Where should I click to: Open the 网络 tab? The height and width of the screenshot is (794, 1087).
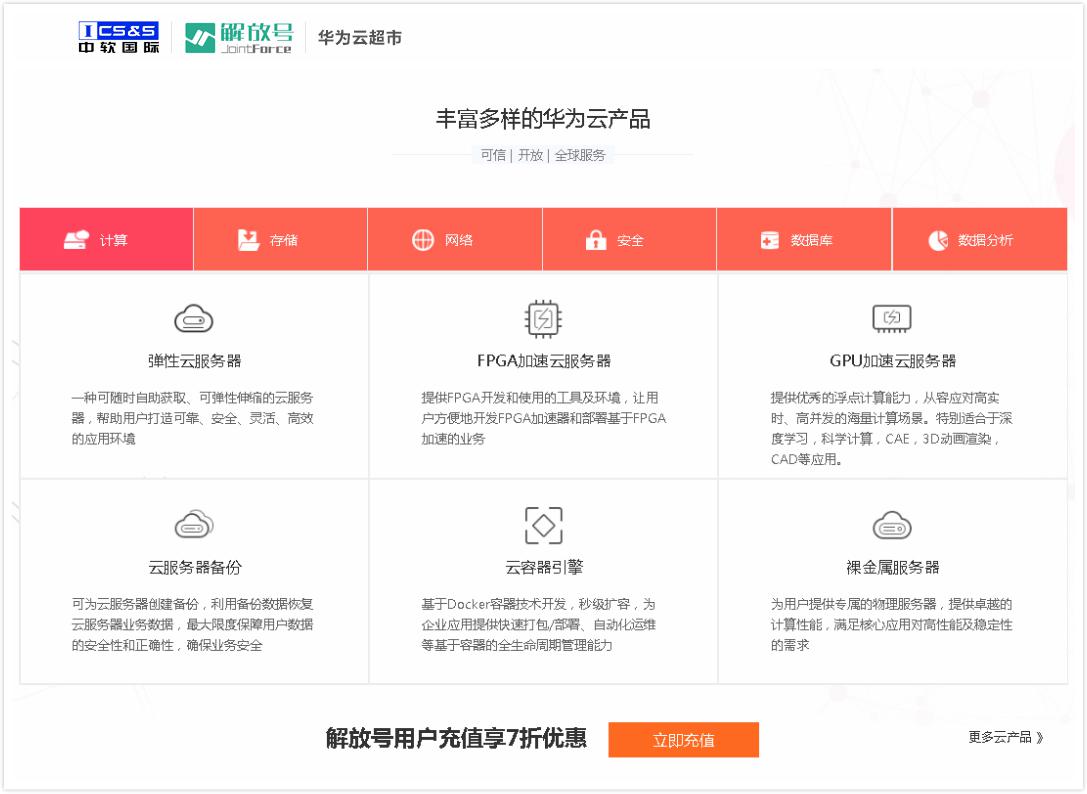point(455,239)
